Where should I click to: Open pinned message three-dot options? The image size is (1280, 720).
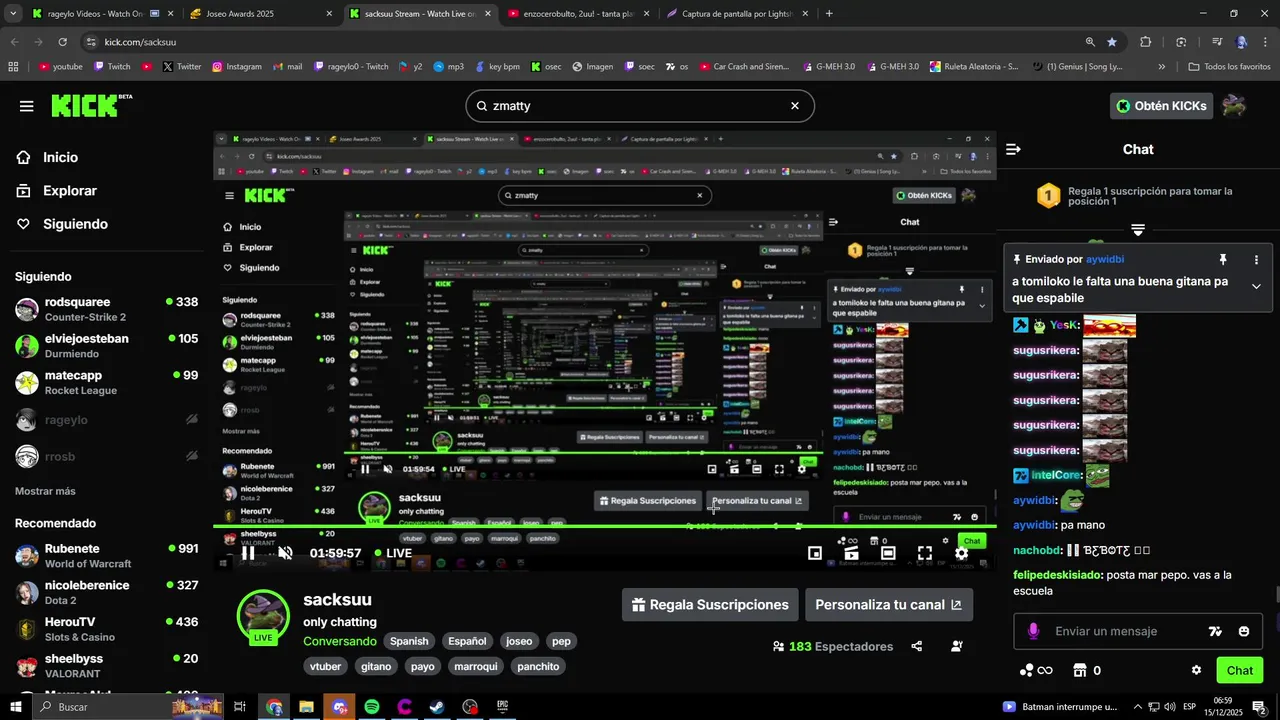coord(1256,259)
